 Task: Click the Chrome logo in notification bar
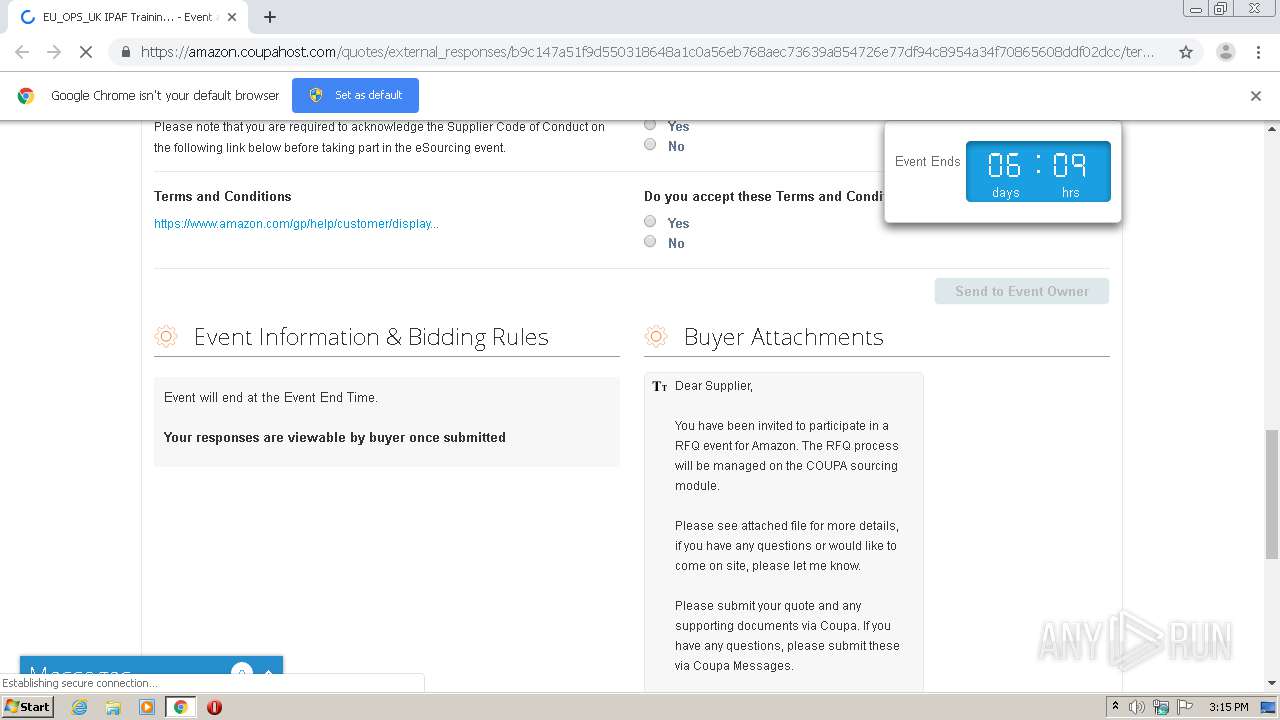(x=26, y=96)
